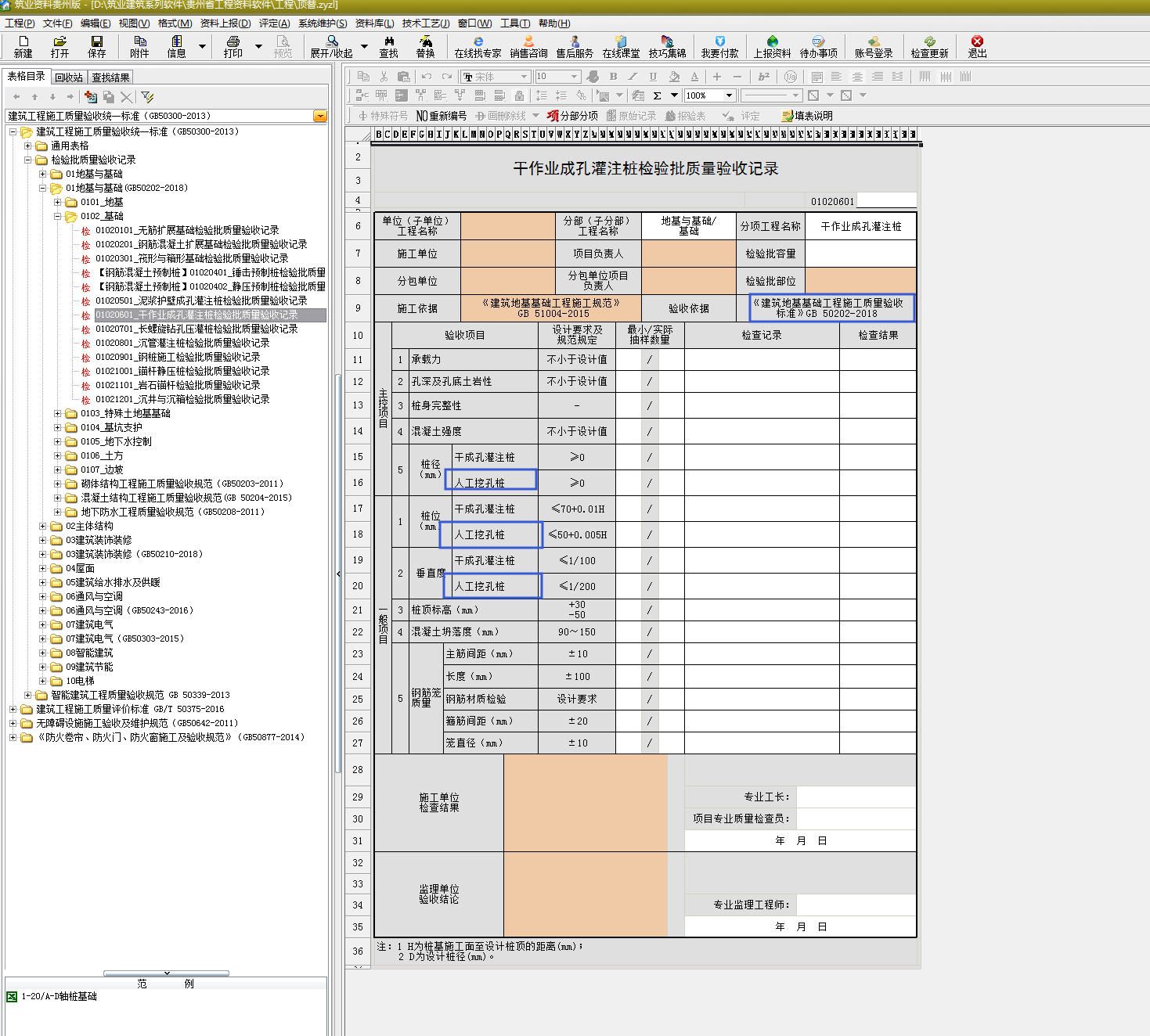Click the NO重新编号 renumber button

click(441, 116)
